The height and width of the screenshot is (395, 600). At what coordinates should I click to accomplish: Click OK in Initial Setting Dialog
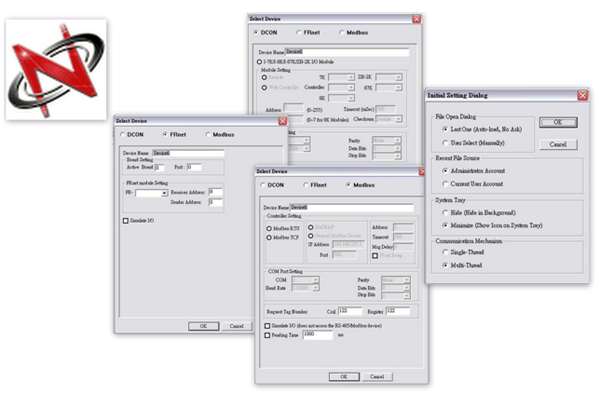tap(558, 122)
